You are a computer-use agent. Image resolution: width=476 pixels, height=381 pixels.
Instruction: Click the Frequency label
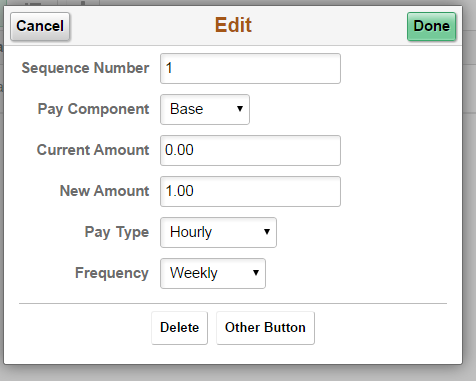[x=112, y=273]
